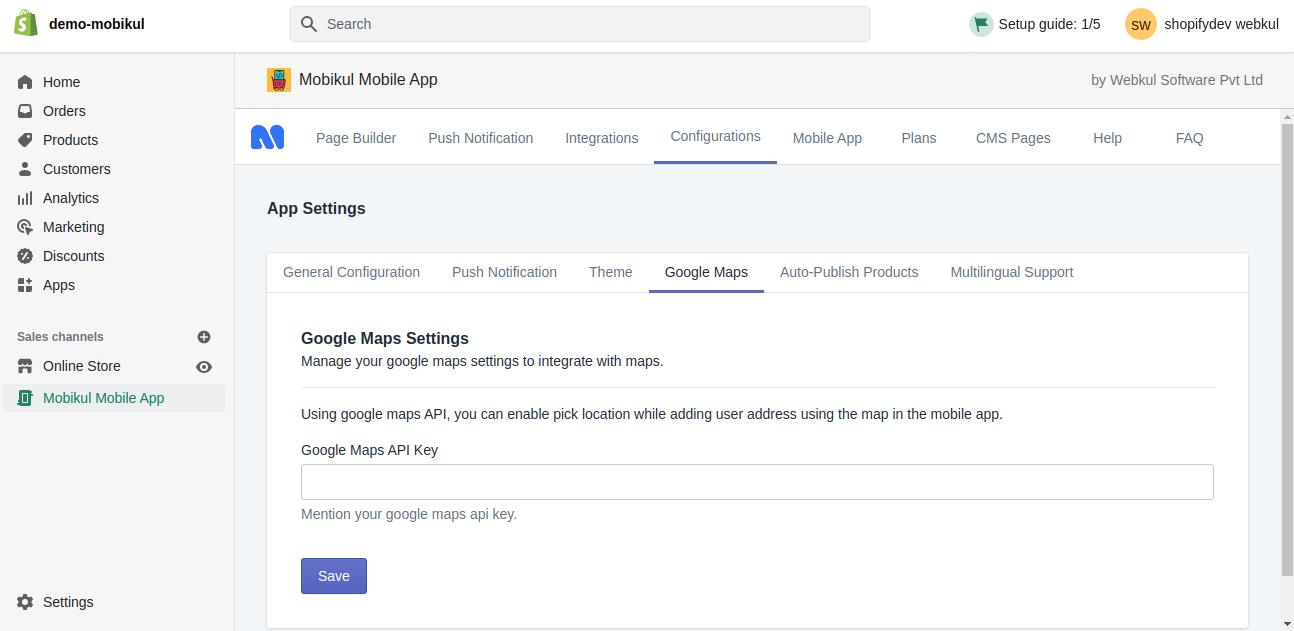Viewport: 1294px width, 631px height.
Task: Open Analytics from the sidebar
Action: [71, 198]
